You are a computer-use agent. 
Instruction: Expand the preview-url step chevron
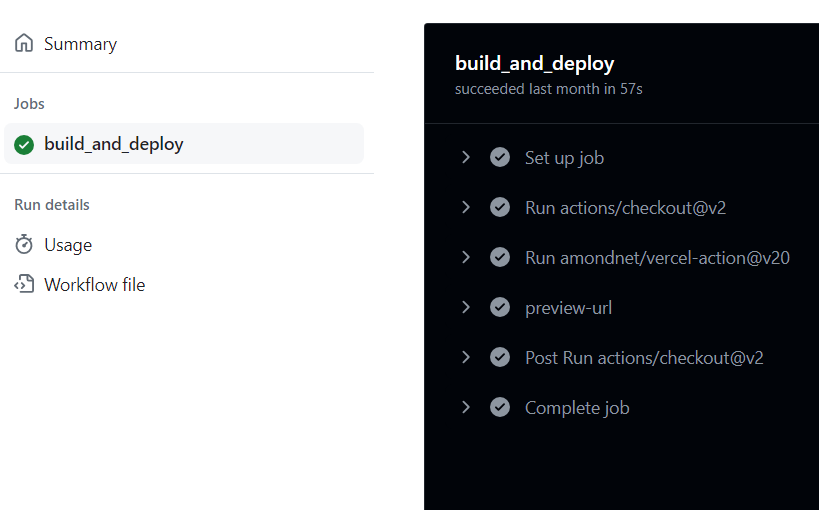click(x=466, y=307)
